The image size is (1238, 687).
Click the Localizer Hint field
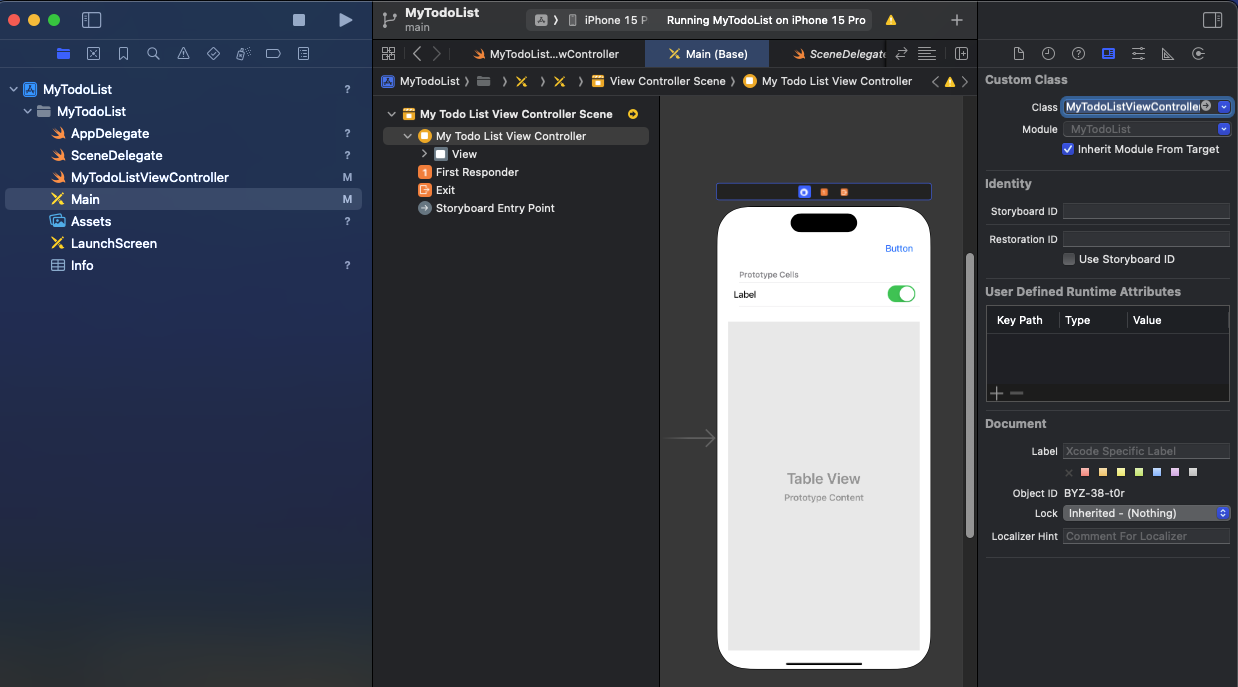point(1146,536)
